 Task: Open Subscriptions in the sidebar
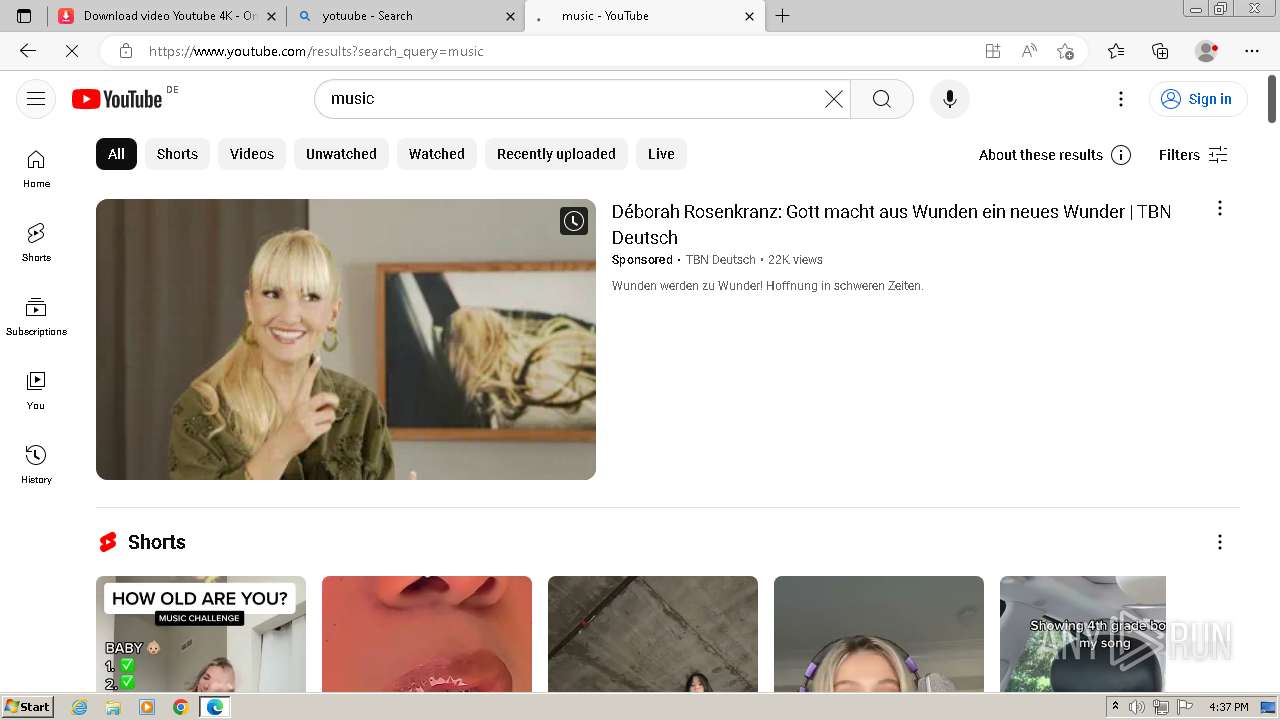click(x=36, y=317)
